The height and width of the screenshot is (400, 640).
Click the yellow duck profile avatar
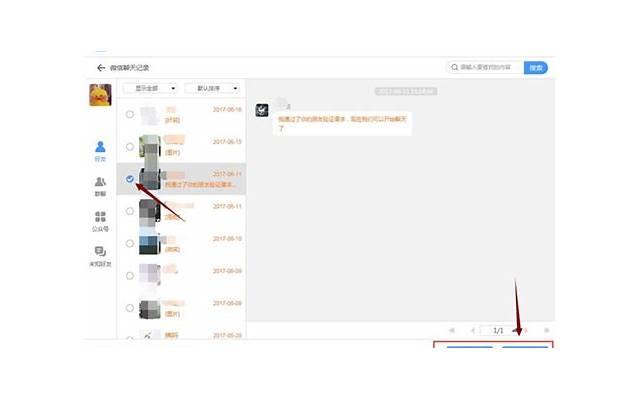click(x=100, y=96)
